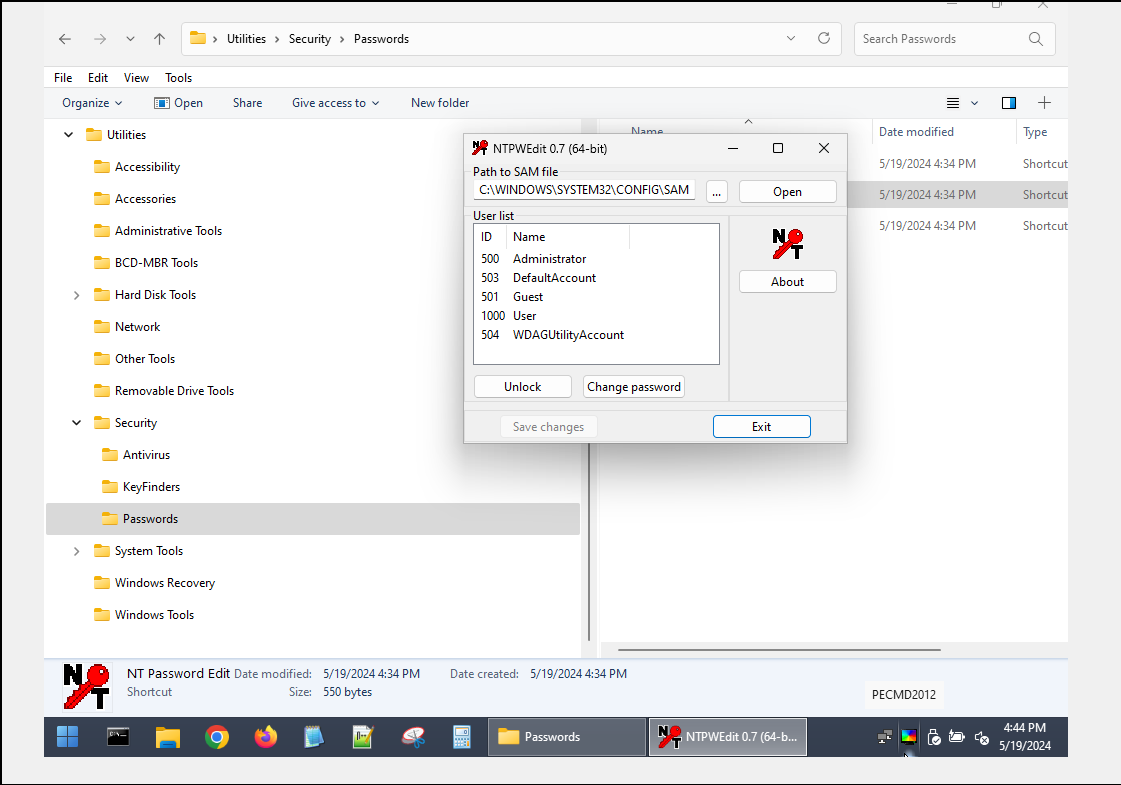Expand the System Tools node
Viewport: 1121px width, 785px height.
76,551
